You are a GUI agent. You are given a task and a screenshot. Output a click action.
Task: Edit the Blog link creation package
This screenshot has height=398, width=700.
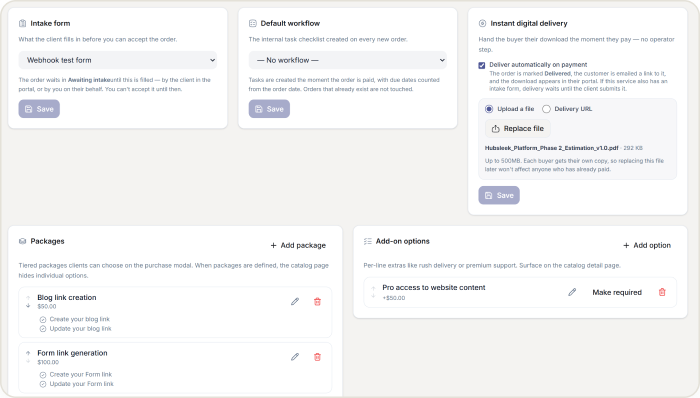click(x=295, y=302)
